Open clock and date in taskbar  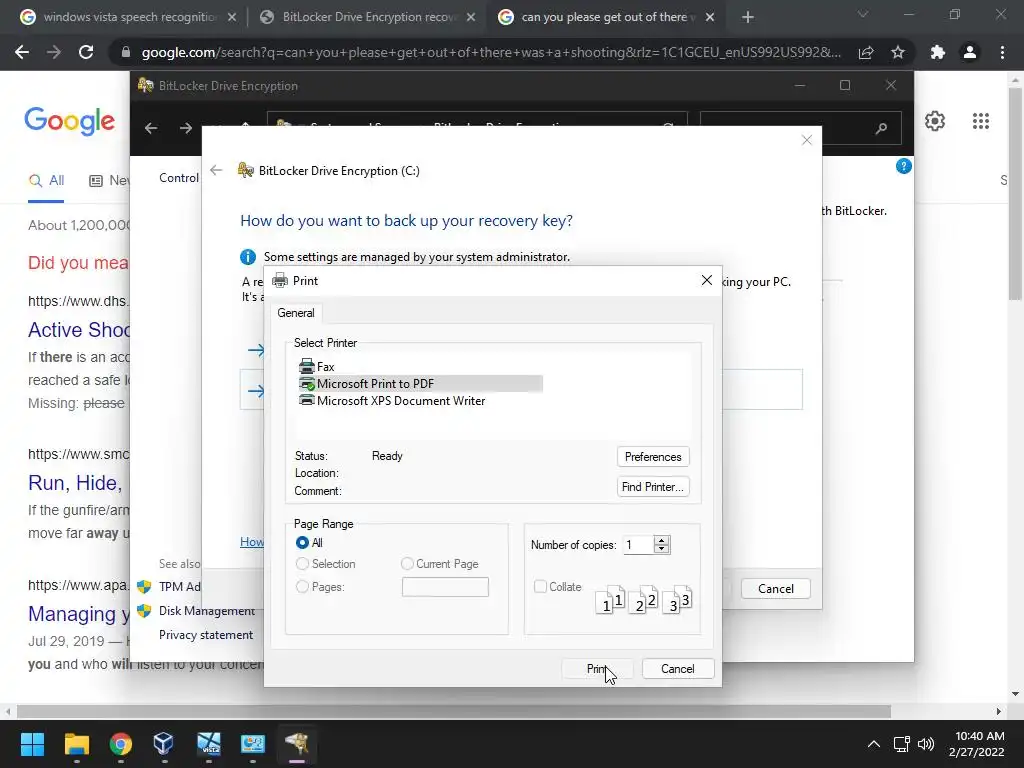[976, 744]
